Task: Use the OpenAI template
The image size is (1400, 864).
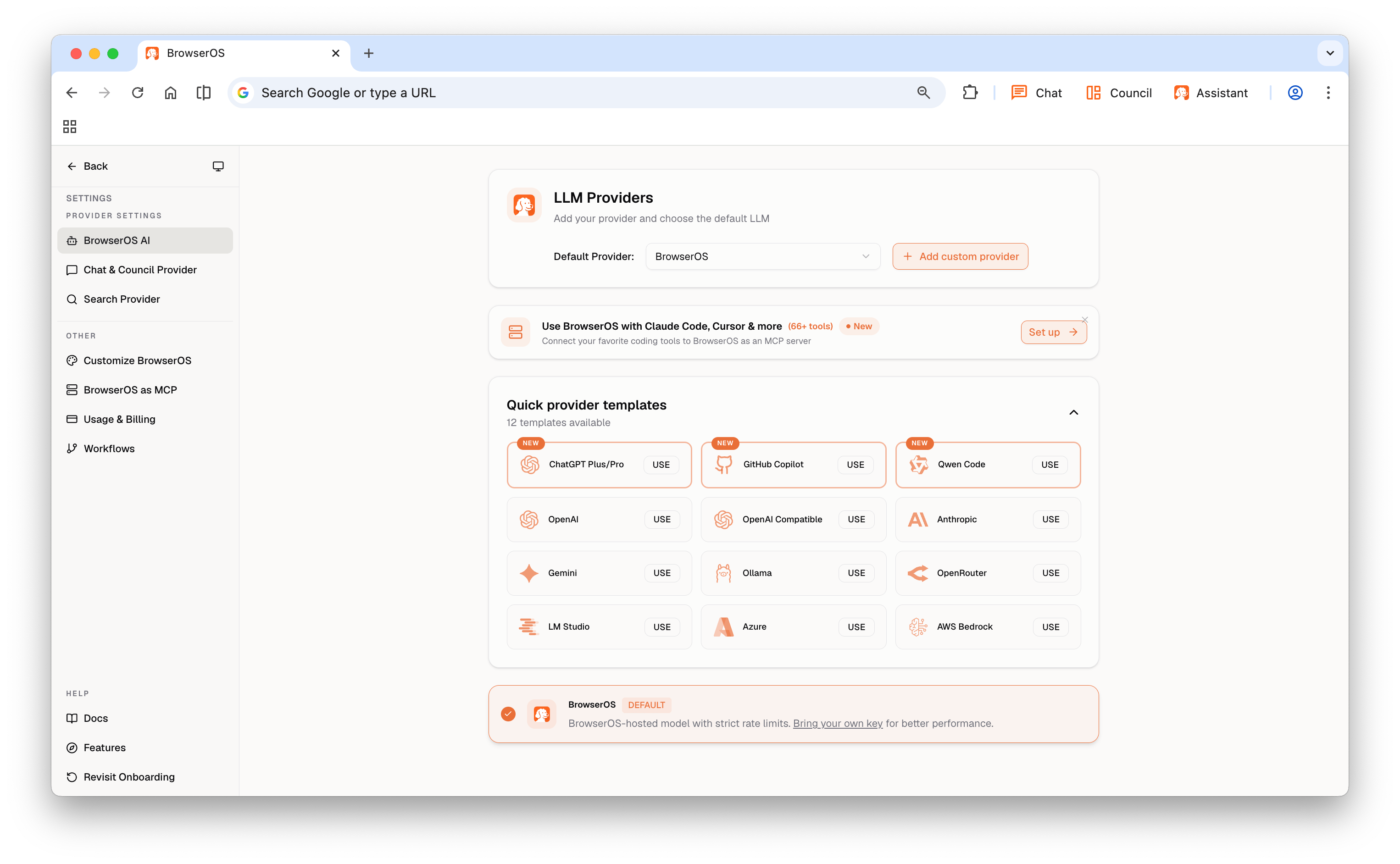Action: tap(662, 520)
